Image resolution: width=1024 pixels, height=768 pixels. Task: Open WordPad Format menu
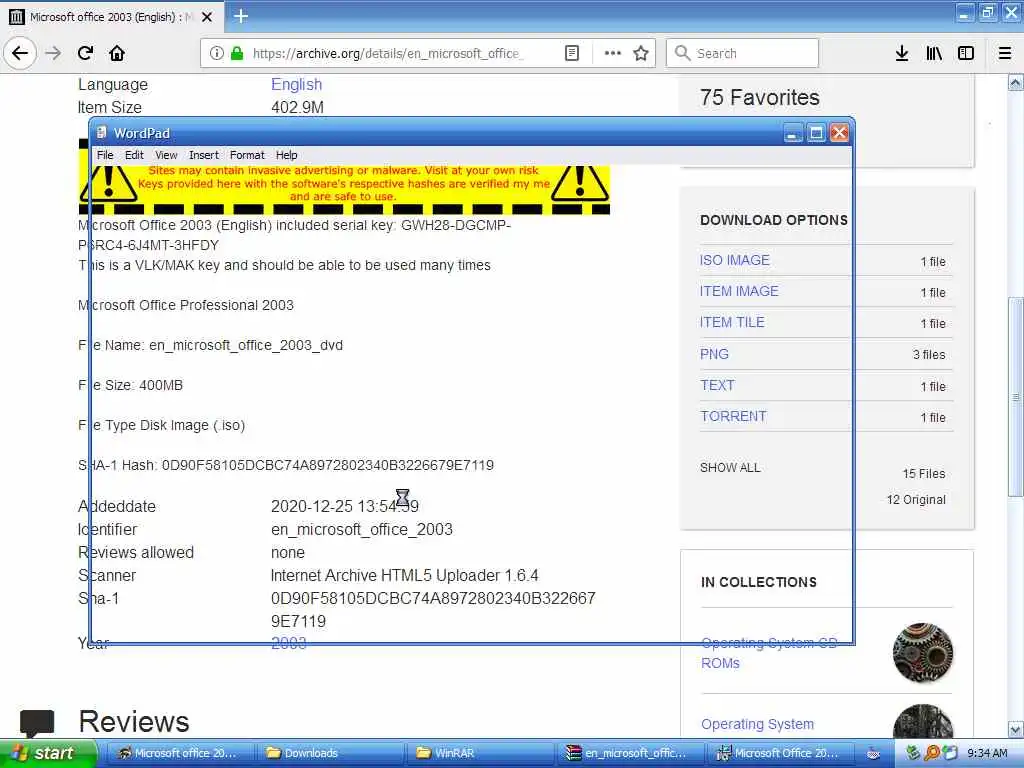[247, 155]
